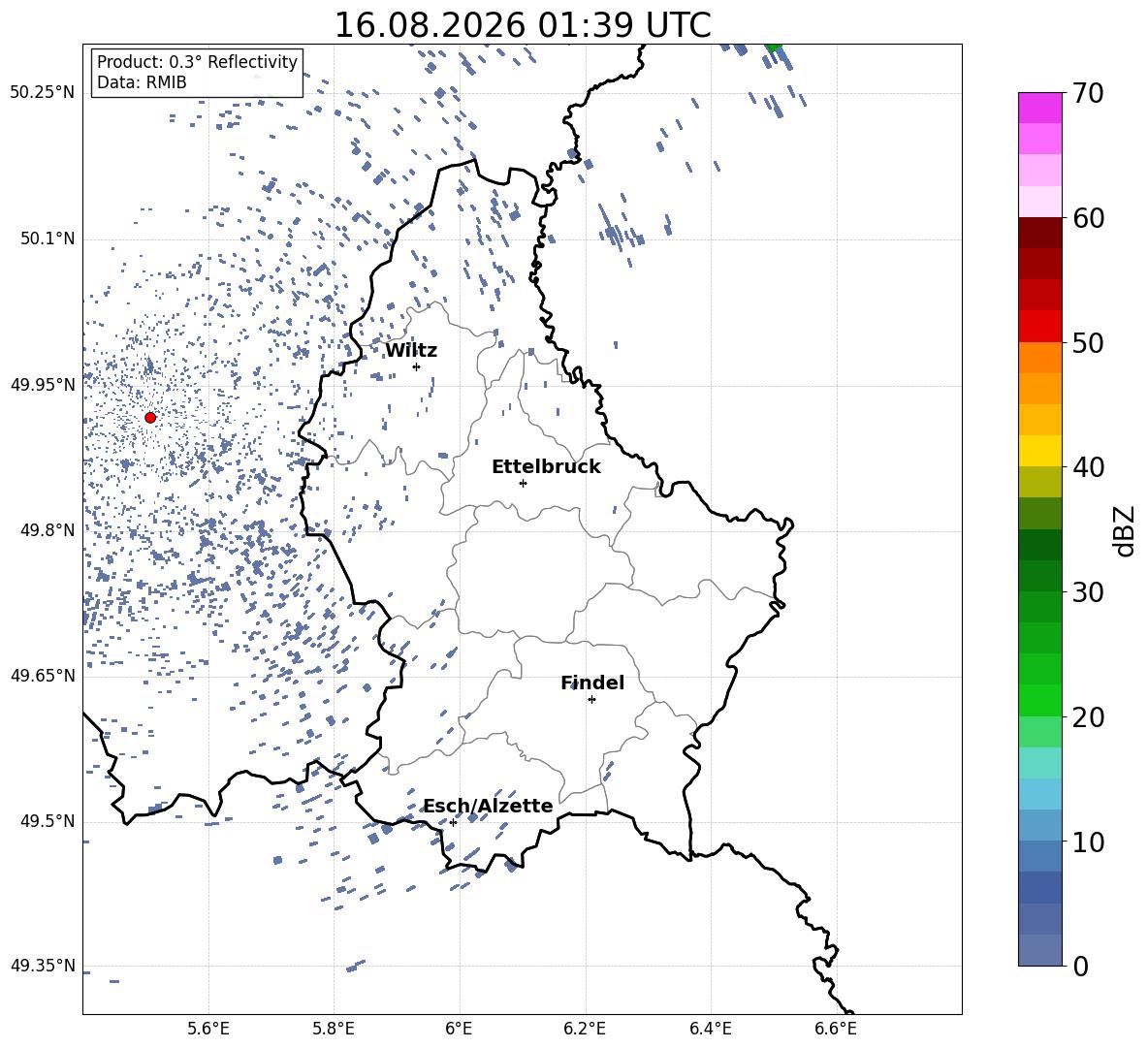Click the green echo at top edge

tap(773, 48)
